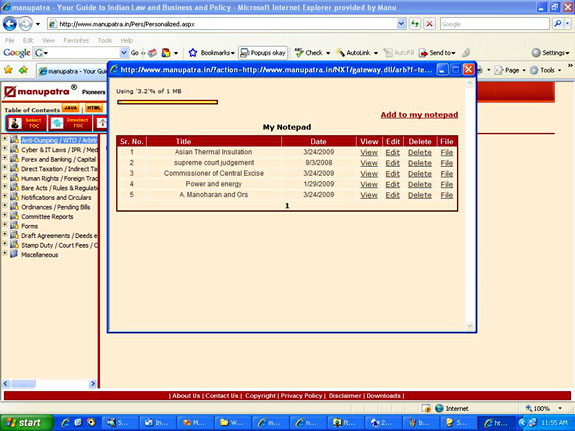
Task: Open the Edit menu
Action: [x=28, y=40]
